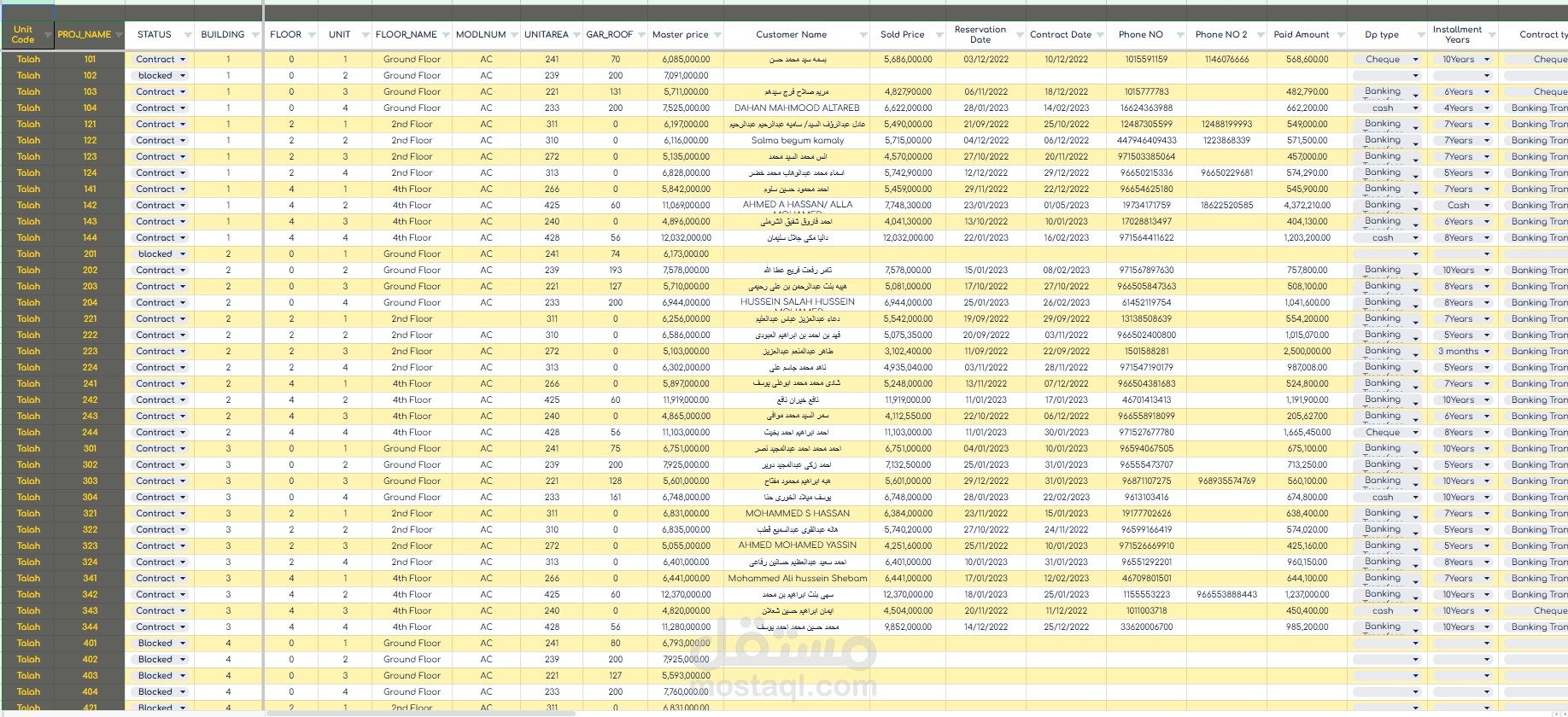
Task: Open the filter icon on Phone NO header
Action: 1179,35
